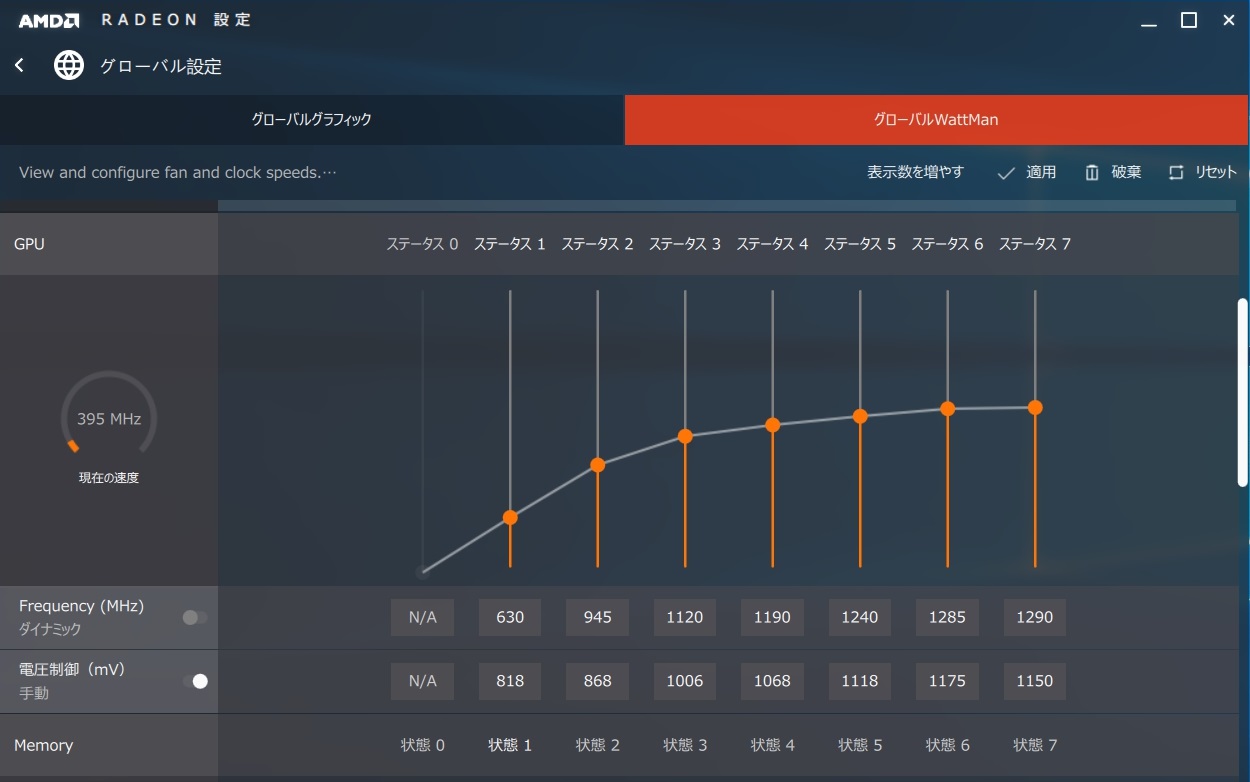Select the ステータス 3 slider handle
Viewport: 1250px width, 782px height.
coord(685,436)
